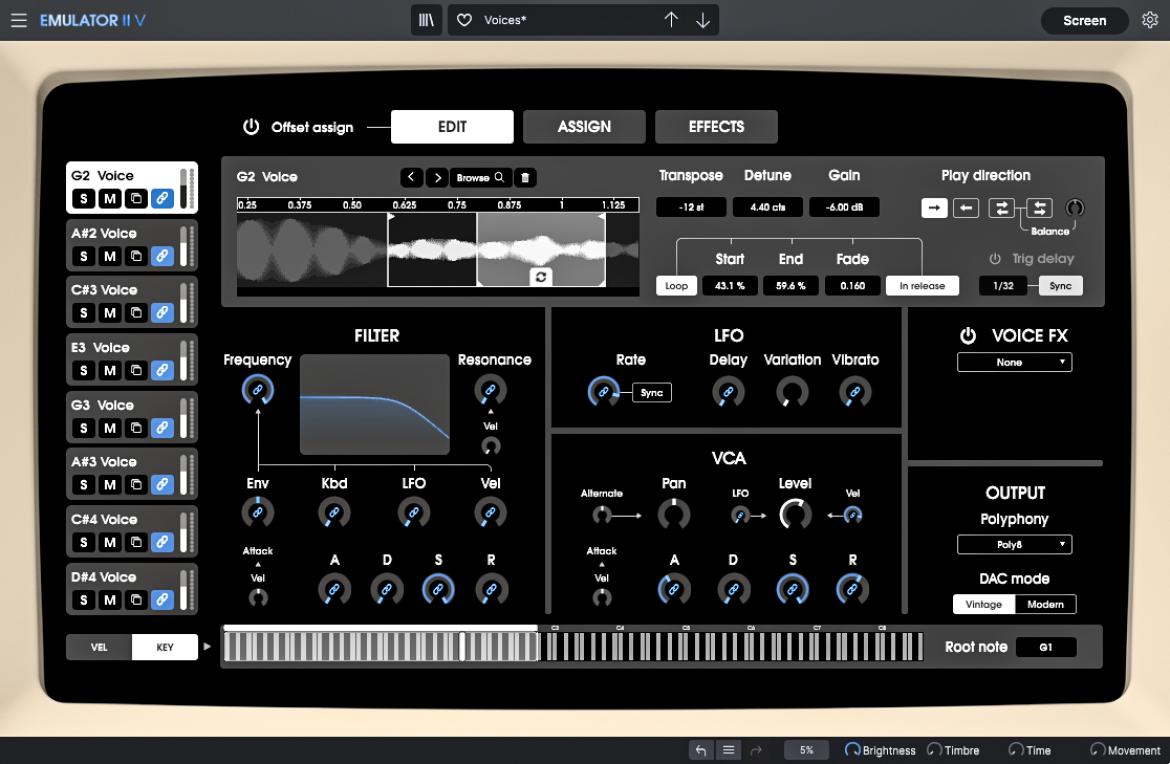Toggle the Offset assign power button
This screenshot has height=764, width=1170.
point(251,127)
